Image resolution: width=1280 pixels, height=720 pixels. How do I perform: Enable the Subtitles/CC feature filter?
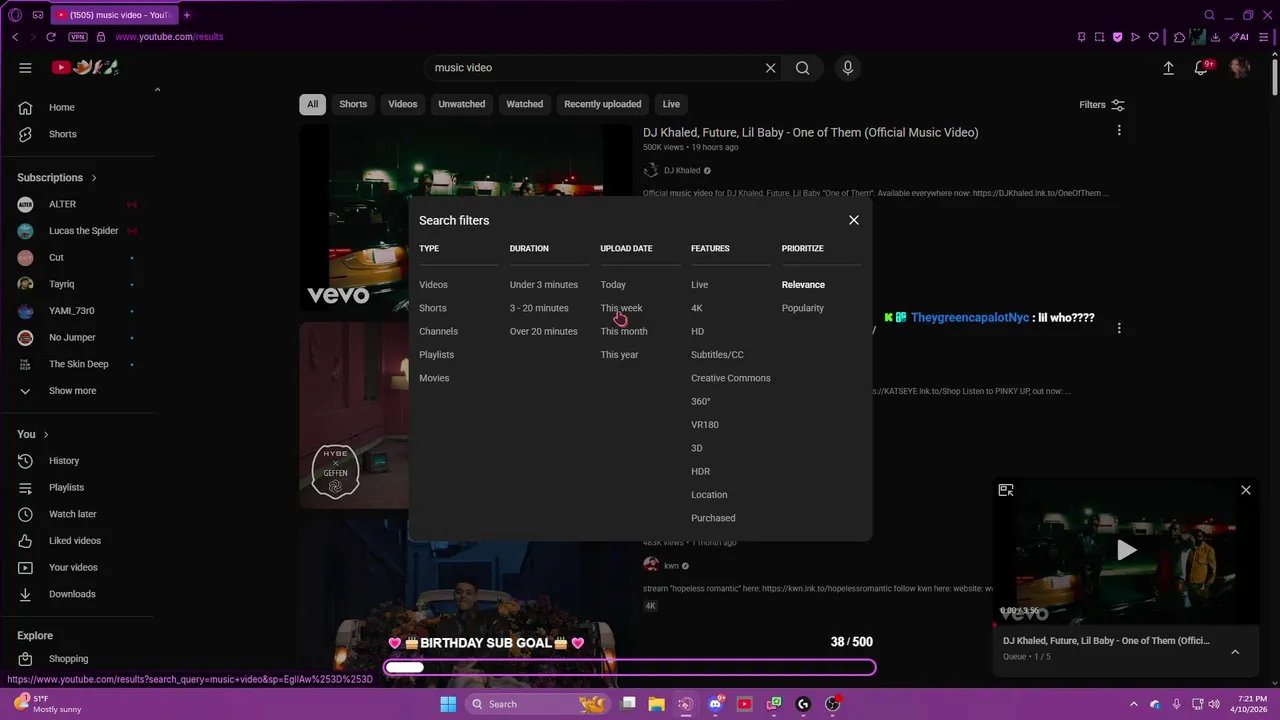717,355
